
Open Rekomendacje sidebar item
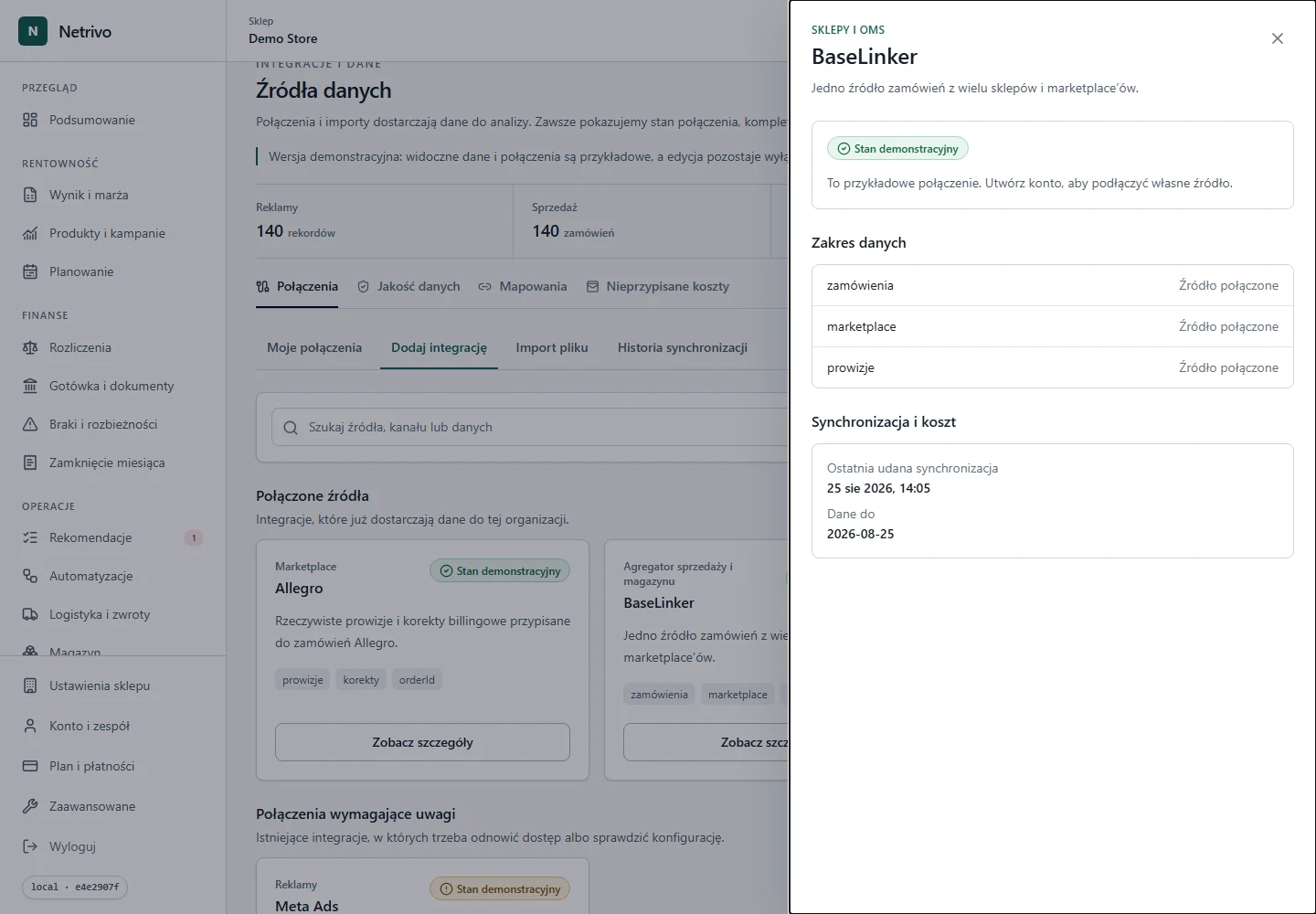113,537
